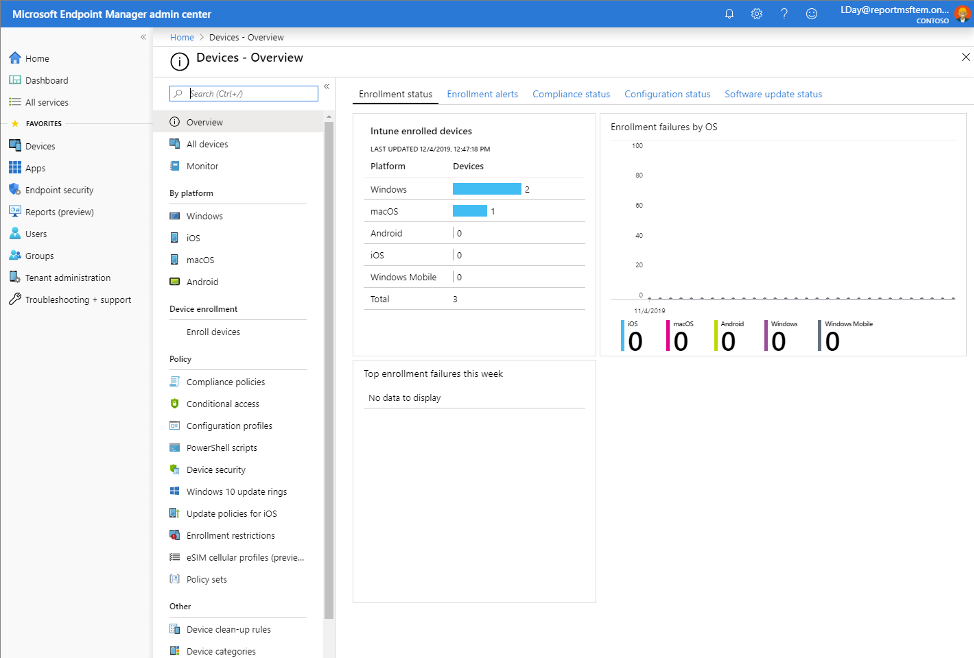
Task: Click the Home icon in left navigation
Action: (x=15, y=58)
